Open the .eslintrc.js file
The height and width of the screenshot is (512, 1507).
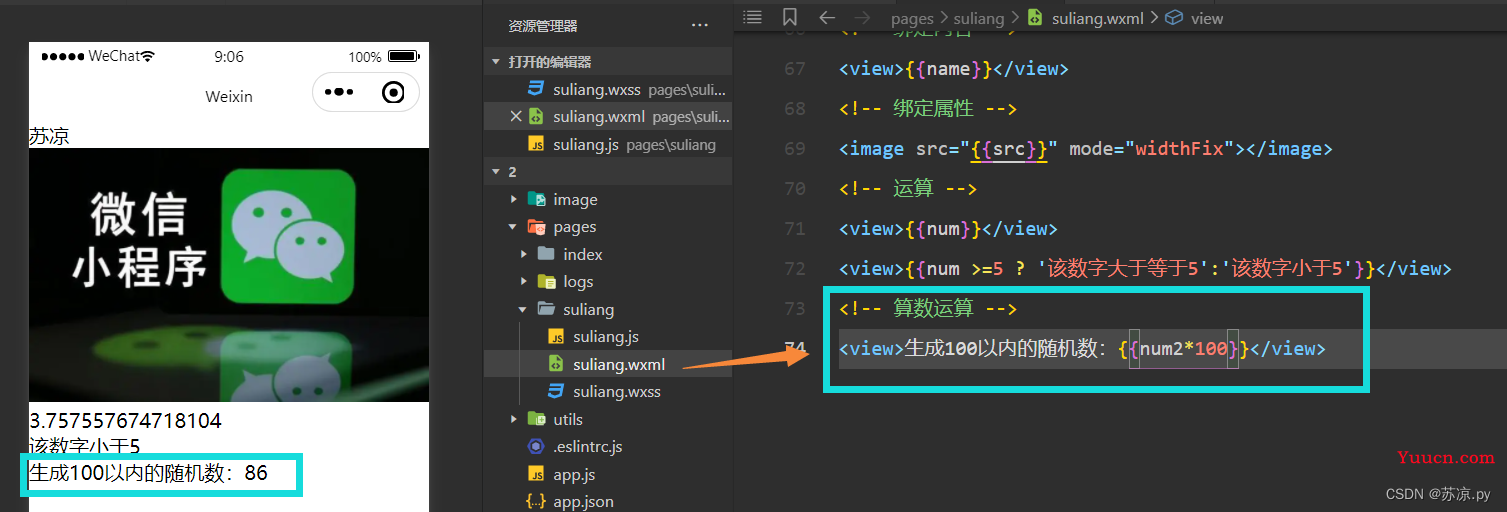pyautogui.click(x=608, y=447)
